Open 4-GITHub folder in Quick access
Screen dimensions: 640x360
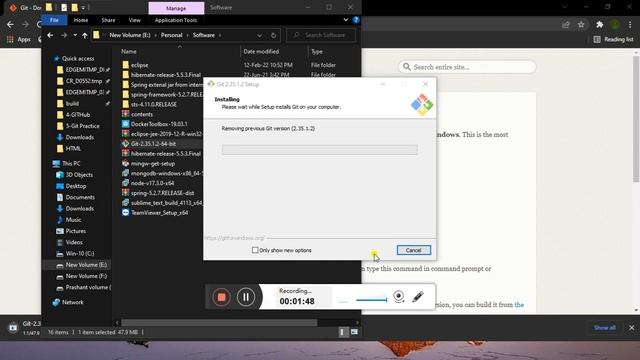click(x=78, y=115)
